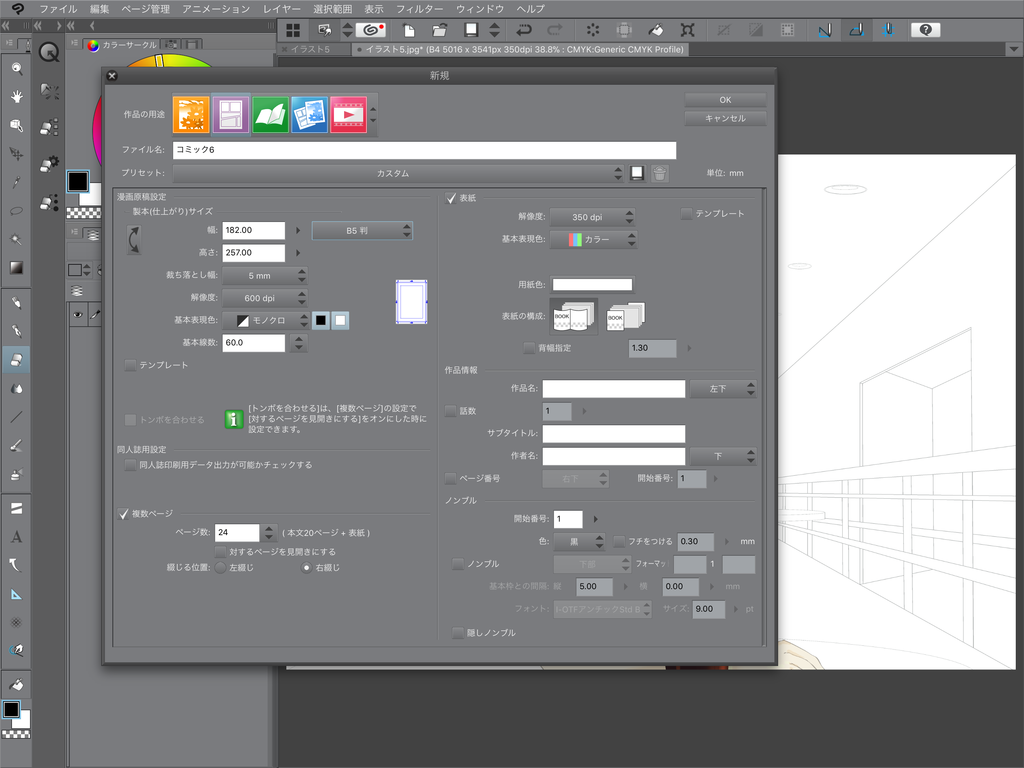This screenshot has height=768, width=1024.
Task: Choose the green book Show all comic settings icon
Action: [270, 114]
